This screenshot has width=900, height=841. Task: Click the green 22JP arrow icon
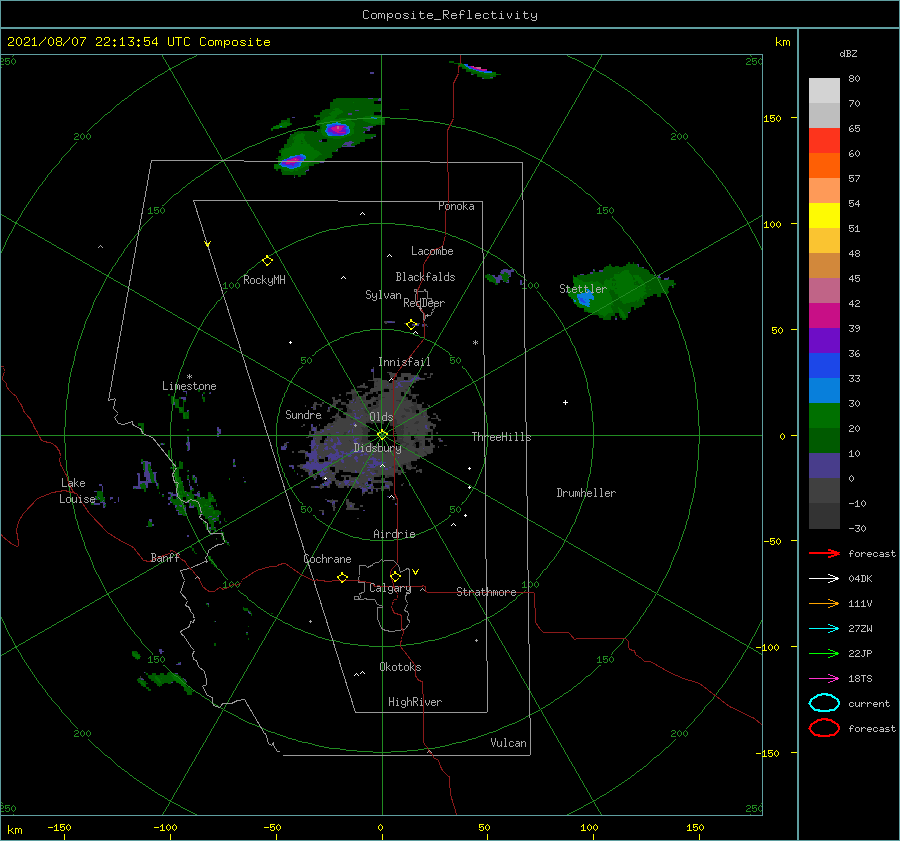tap(824, 653)
